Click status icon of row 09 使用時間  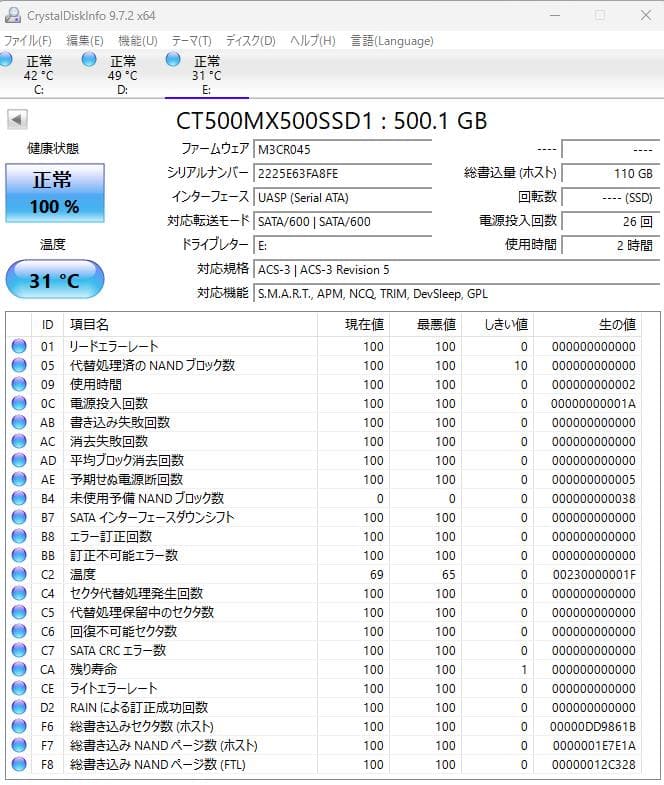(19, 384)
